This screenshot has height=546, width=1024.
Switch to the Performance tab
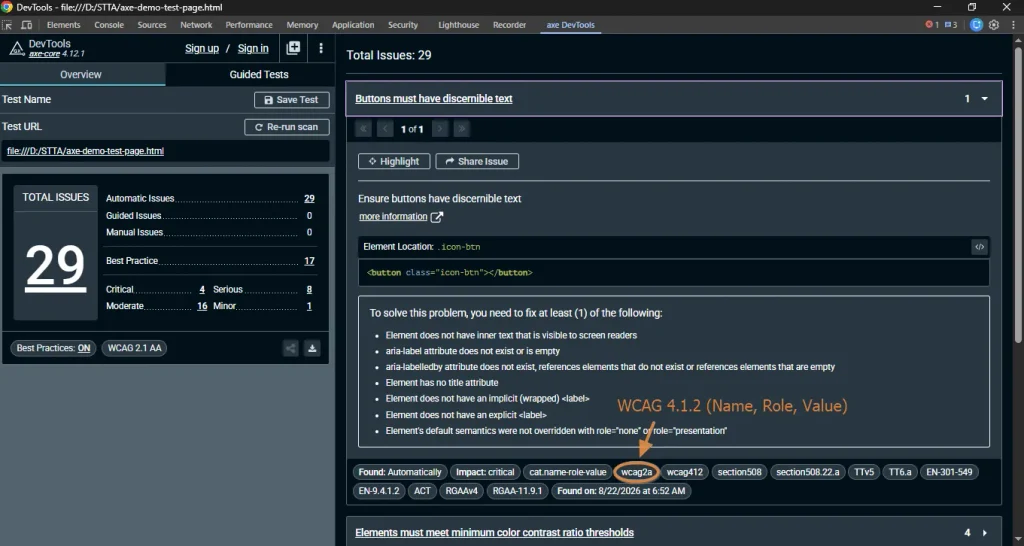pyautogui.click(x=249, y=25)
